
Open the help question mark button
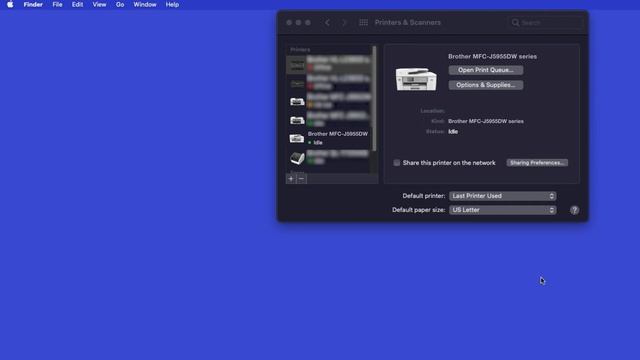coord(574,210)
